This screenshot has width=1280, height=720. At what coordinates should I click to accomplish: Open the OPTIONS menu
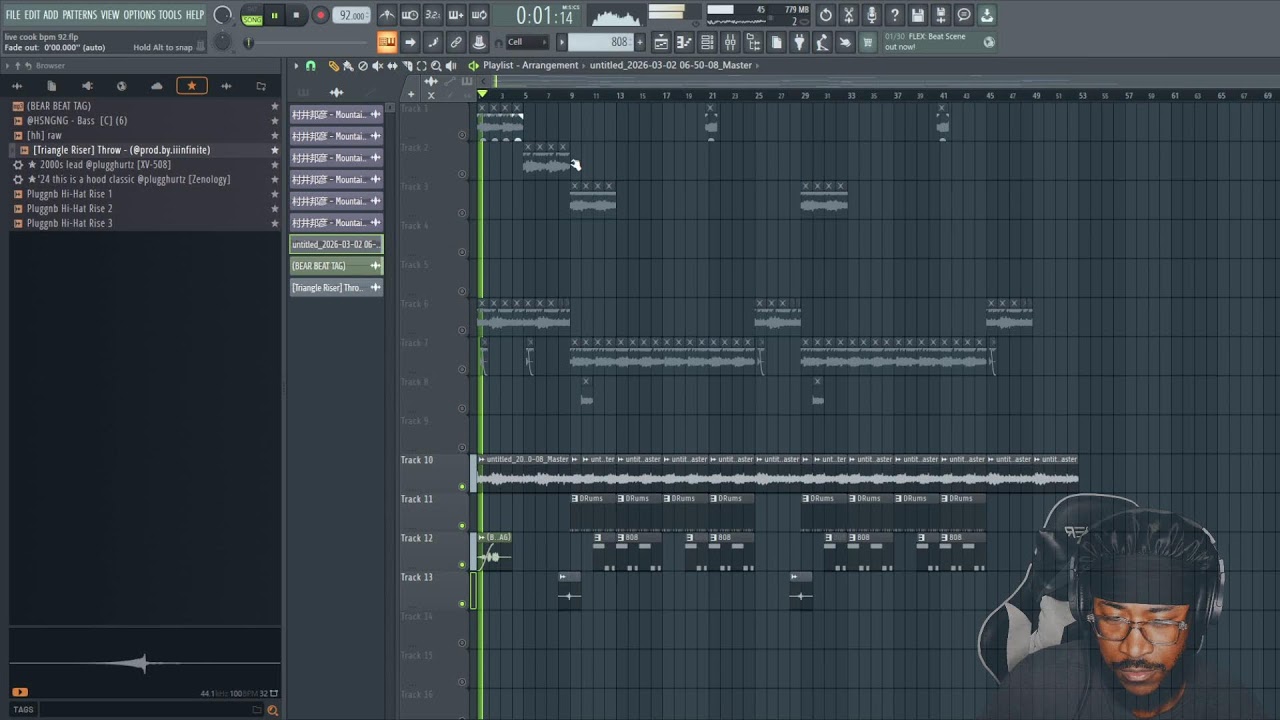click(140, 15)
